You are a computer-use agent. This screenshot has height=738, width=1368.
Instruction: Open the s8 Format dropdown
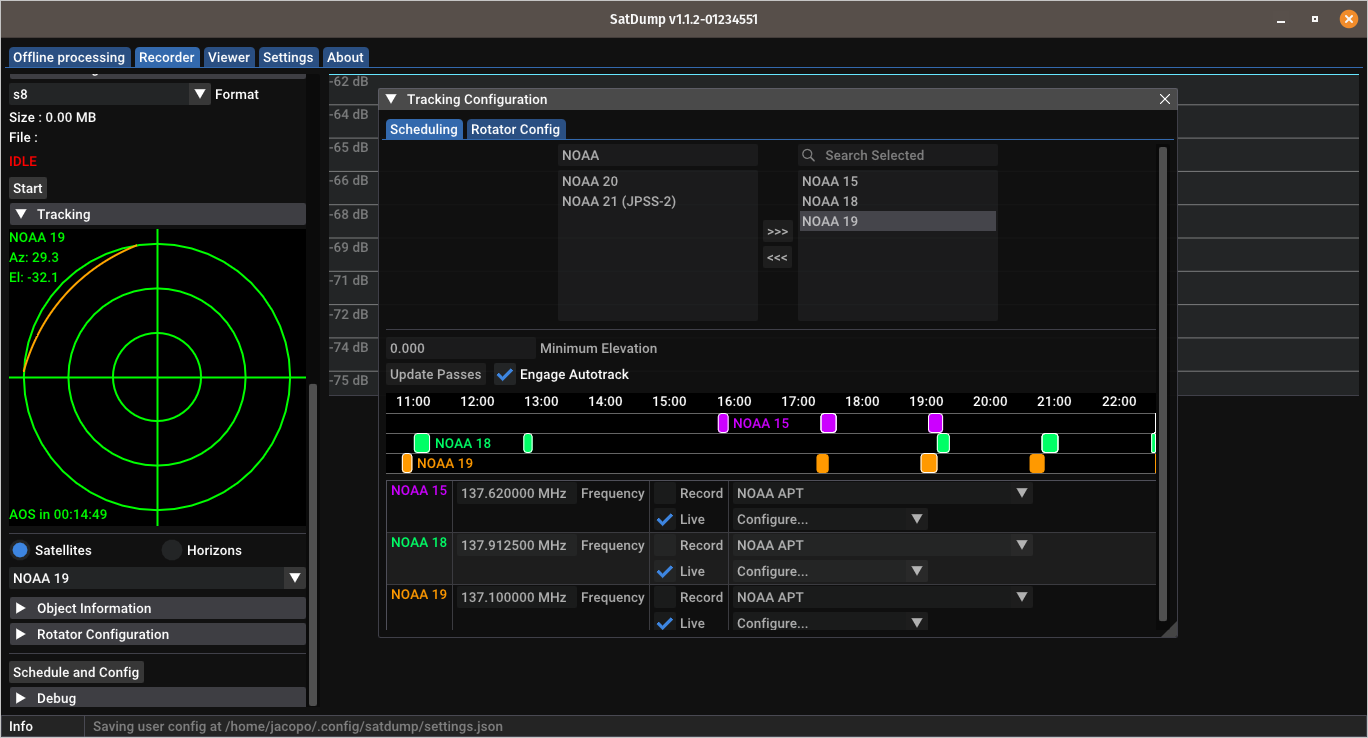coord(109,94)
